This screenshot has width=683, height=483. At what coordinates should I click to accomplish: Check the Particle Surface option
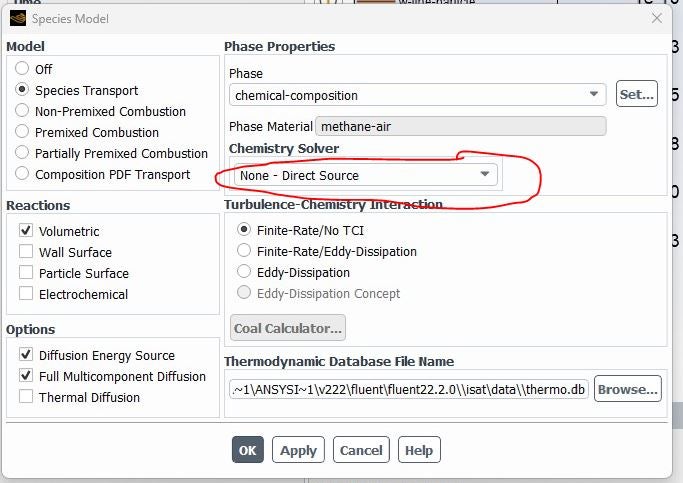point(26,273)
